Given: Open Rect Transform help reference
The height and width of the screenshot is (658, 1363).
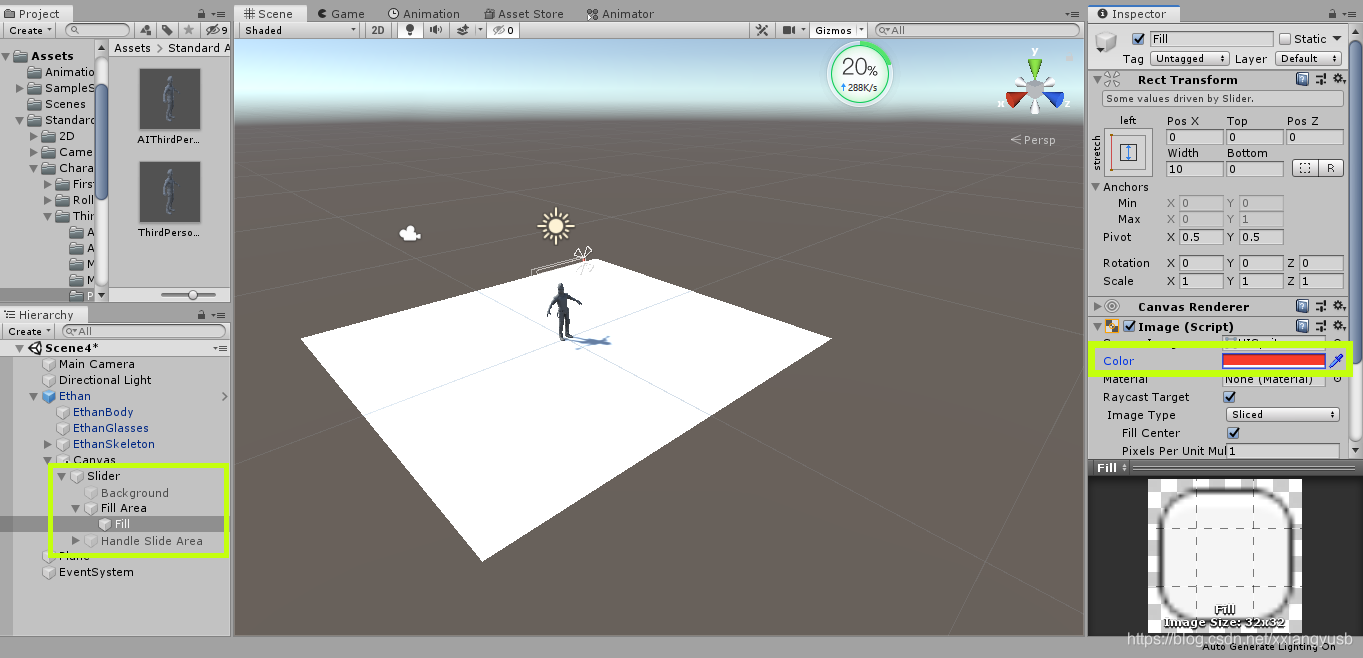Looking at the screenshot, I should click(1302, 80).
